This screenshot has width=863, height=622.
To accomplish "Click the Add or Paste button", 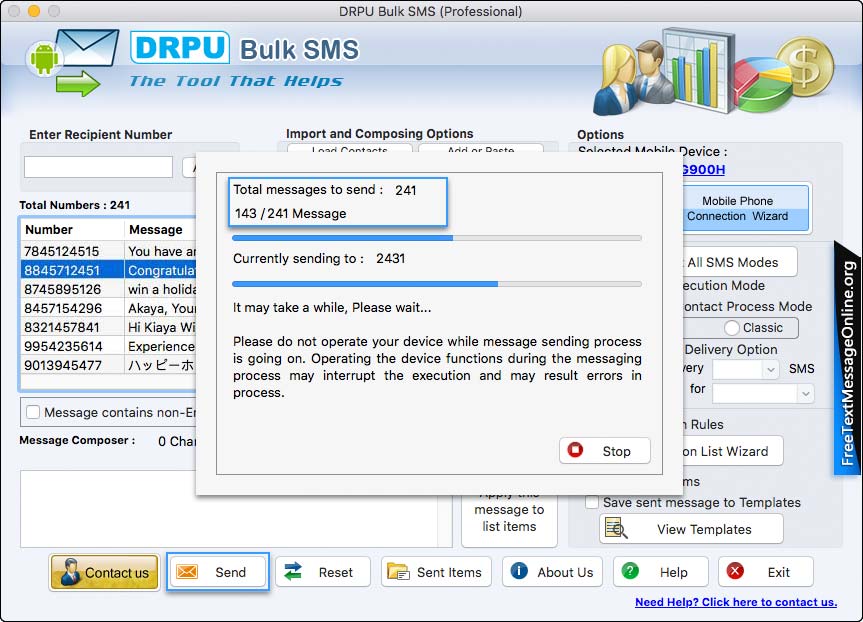I will pyautogui.click(x=480, y=149).
